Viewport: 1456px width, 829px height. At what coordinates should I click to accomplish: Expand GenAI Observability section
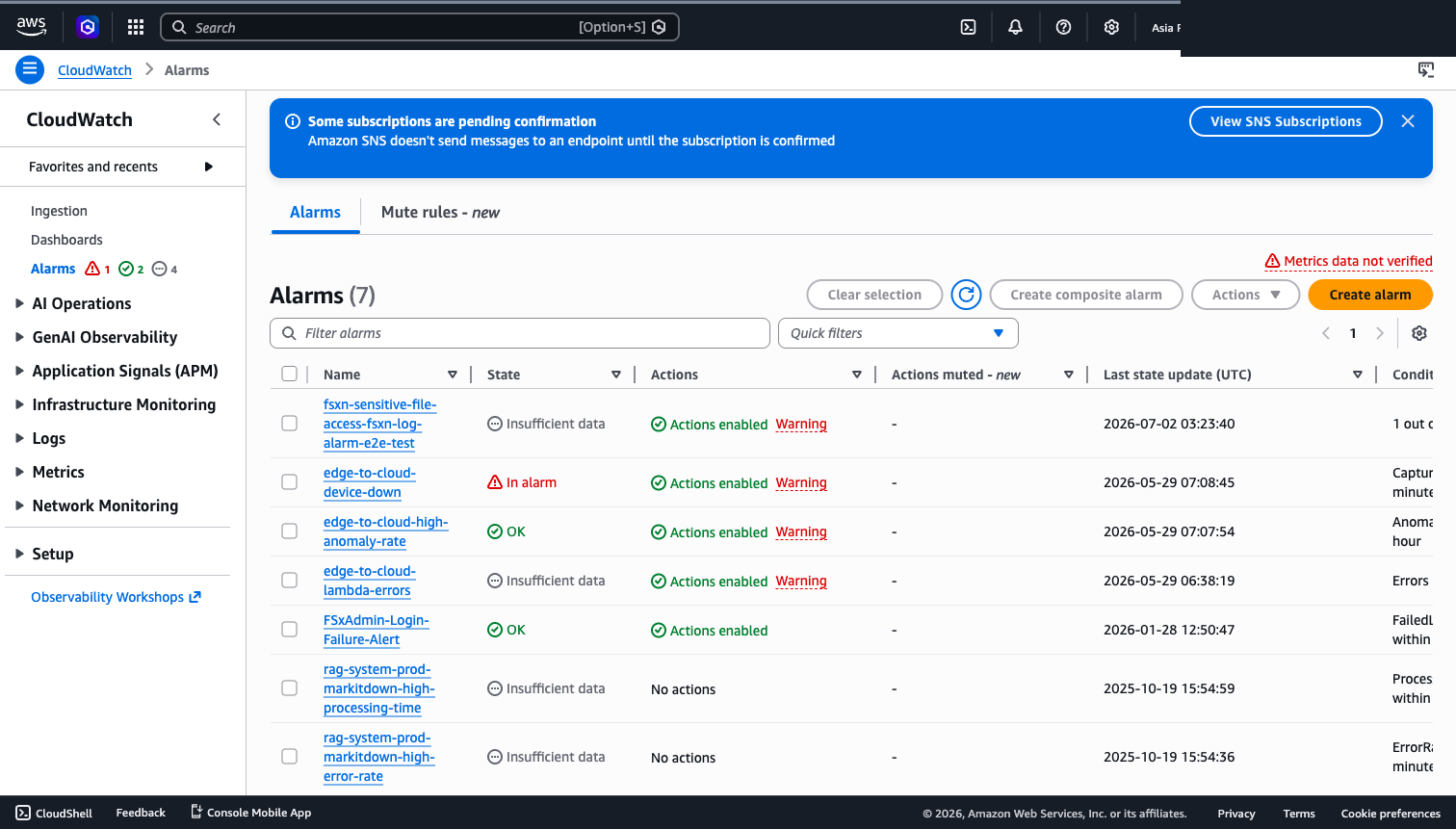click(19, 337)
